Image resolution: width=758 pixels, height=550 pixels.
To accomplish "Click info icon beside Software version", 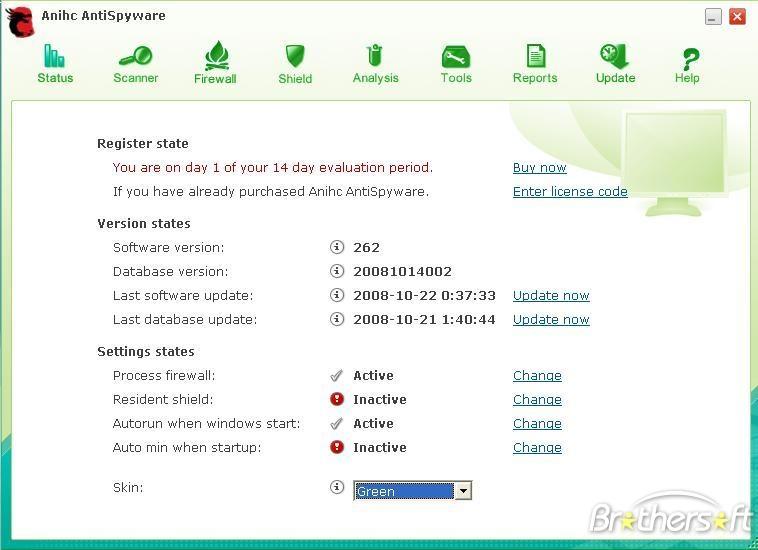I will click(336, 247).
